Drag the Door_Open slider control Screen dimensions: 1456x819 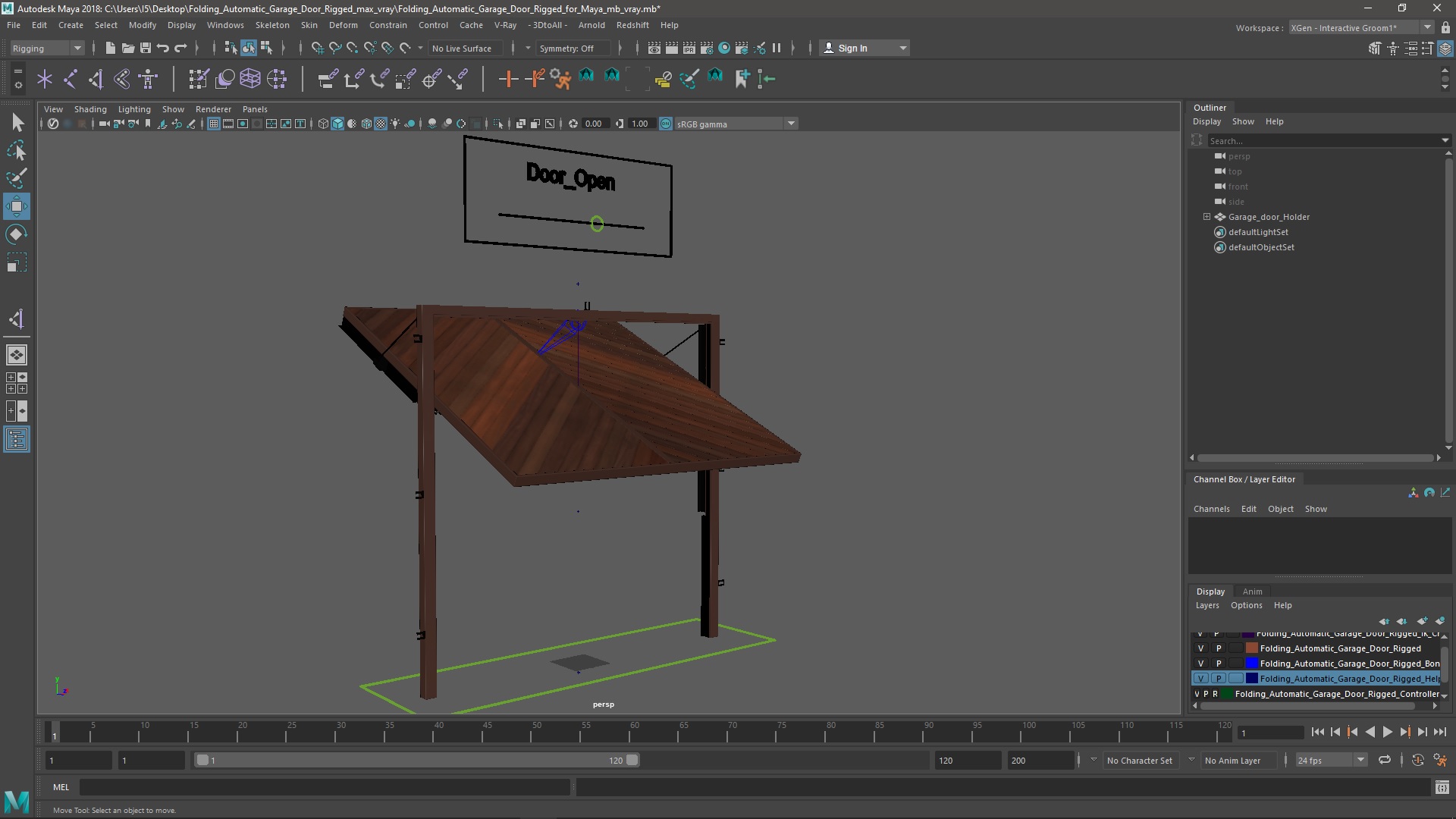596,222
